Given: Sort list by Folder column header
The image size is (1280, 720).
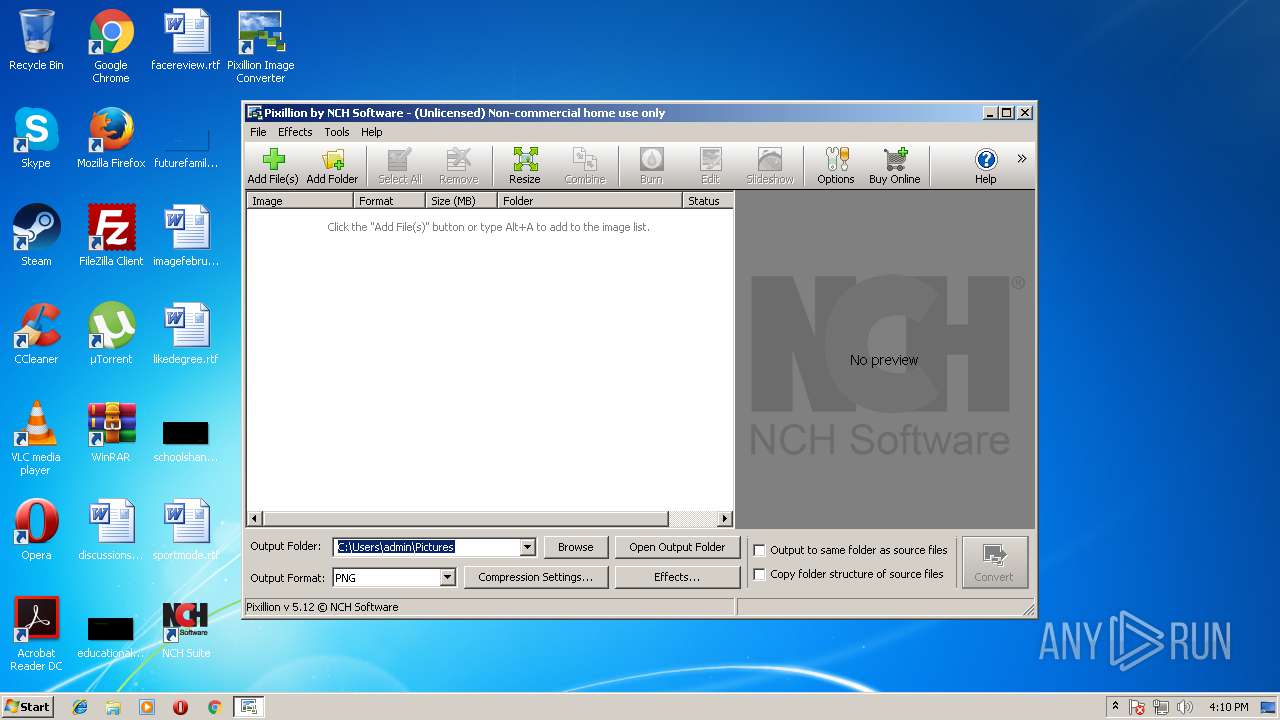Looking at the screenshot, I should [590, 201].
